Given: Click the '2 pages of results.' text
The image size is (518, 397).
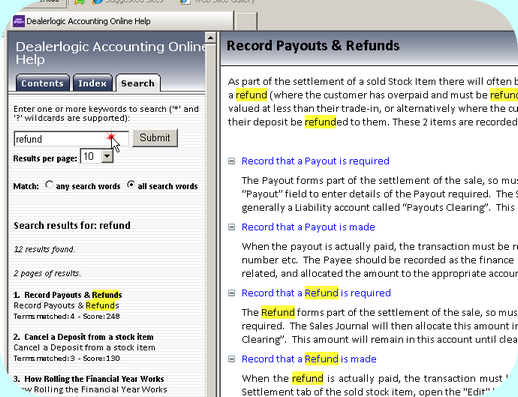Looking at the screenshot, I should pos(47,273).
